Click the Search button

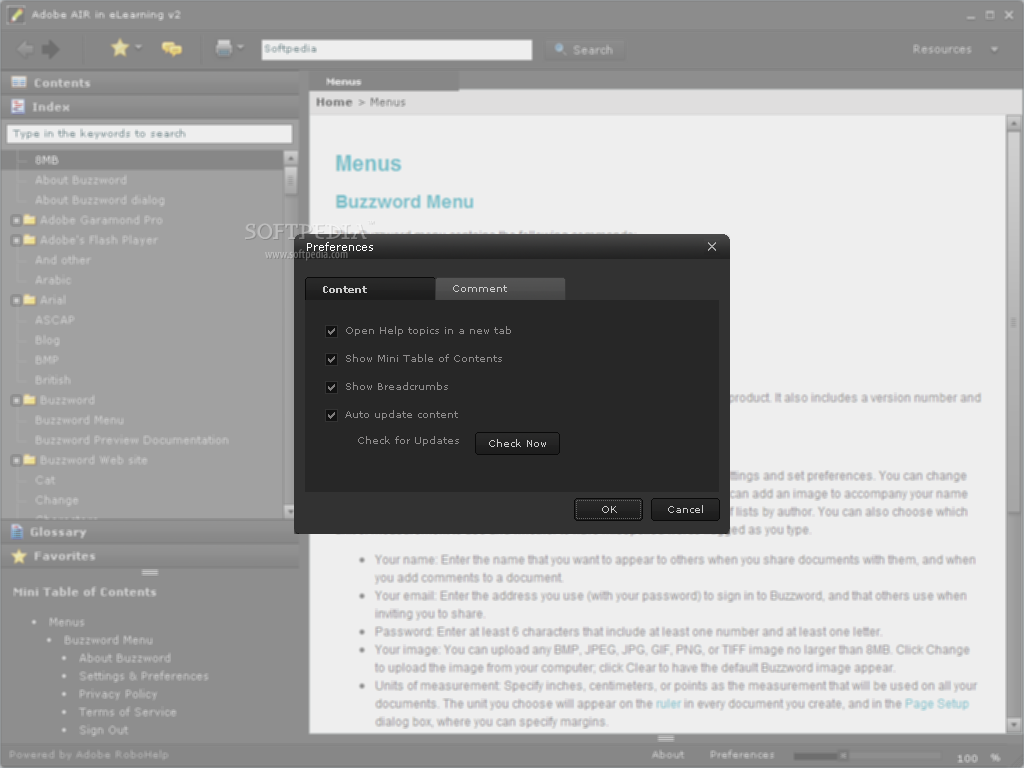pos(584,50)
